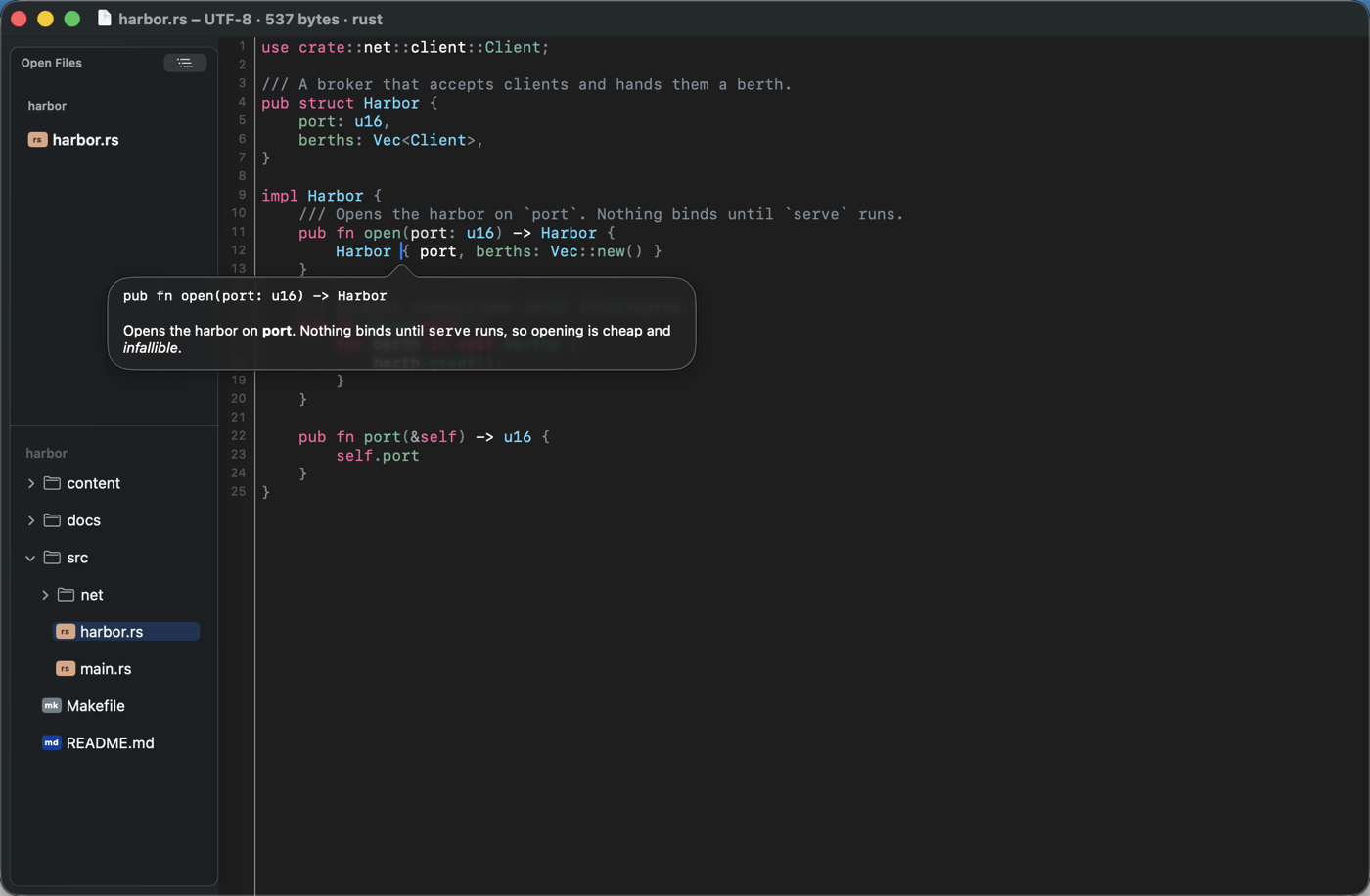Click the 'pub struct Harbor' declaration
The image size is (1370, 896).
click(349, 103)
